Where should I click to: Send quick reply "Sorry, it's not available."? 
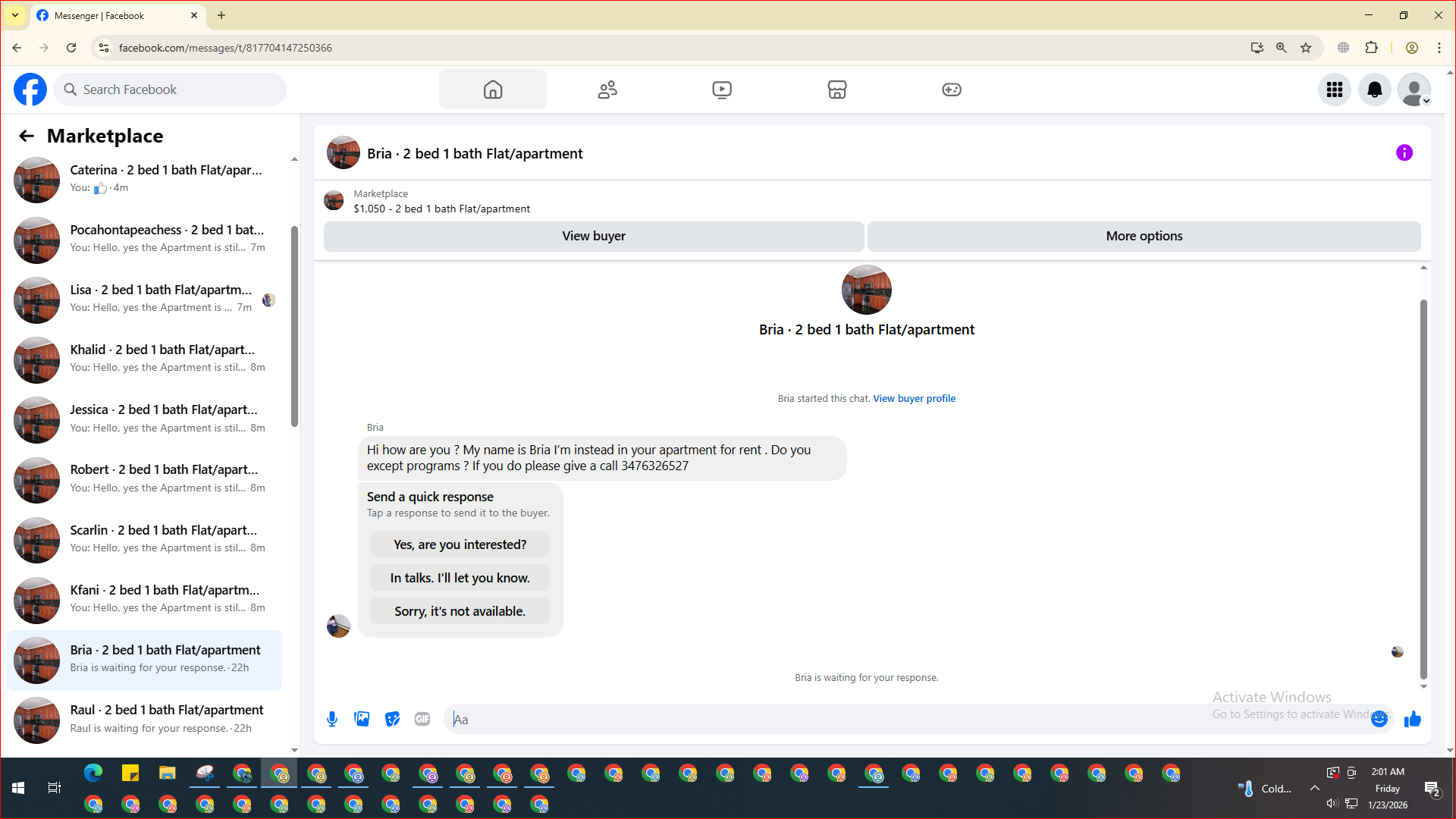coord(460,611)
